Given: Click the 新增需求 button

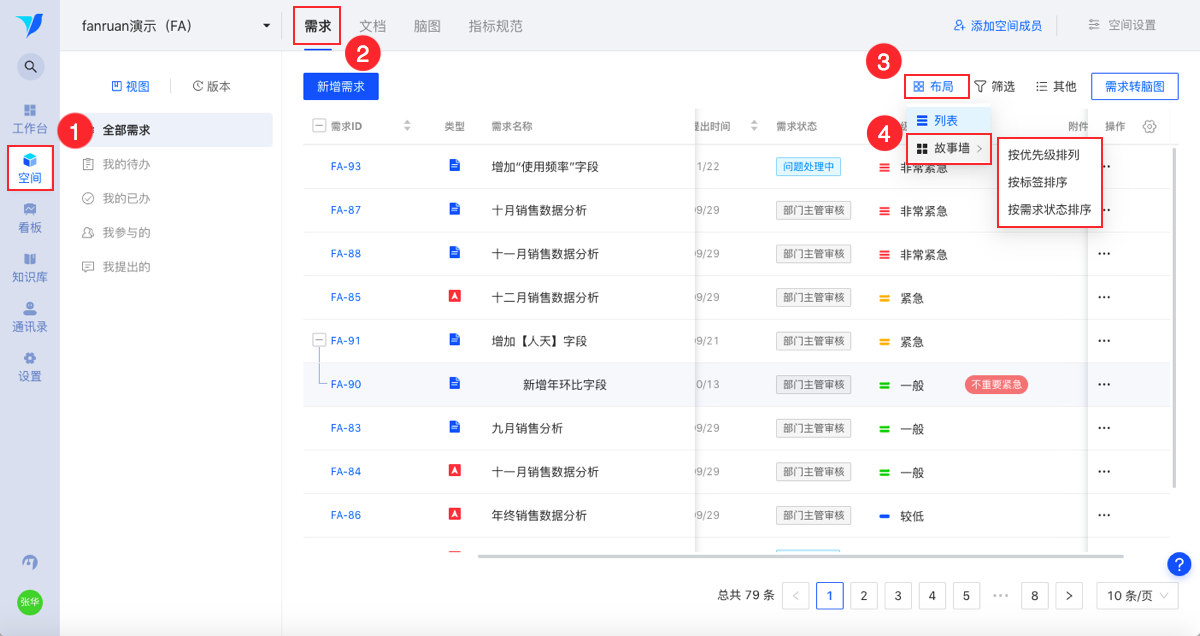Looking at the screenshot, I should [x=341, y=87].
